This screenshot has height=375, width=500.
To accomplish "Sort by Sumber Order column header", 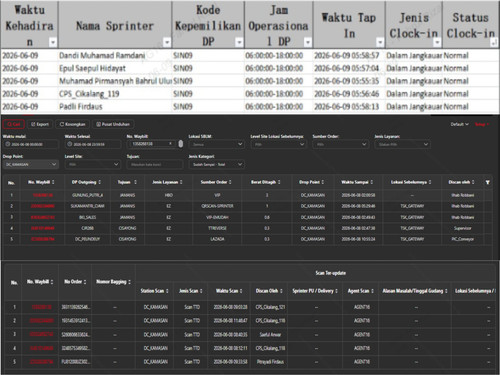I will pyautogui.click(x=230, y=182).
